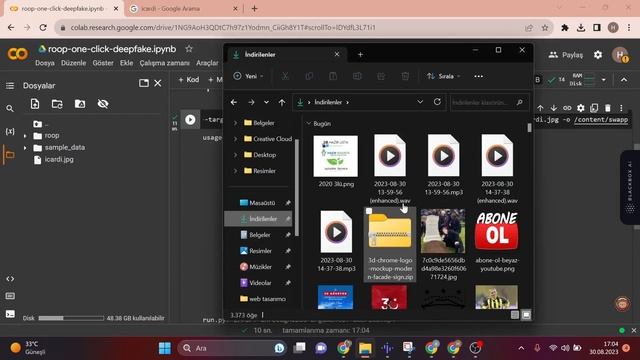Open Ekle menu in Colab

[127, 63]
